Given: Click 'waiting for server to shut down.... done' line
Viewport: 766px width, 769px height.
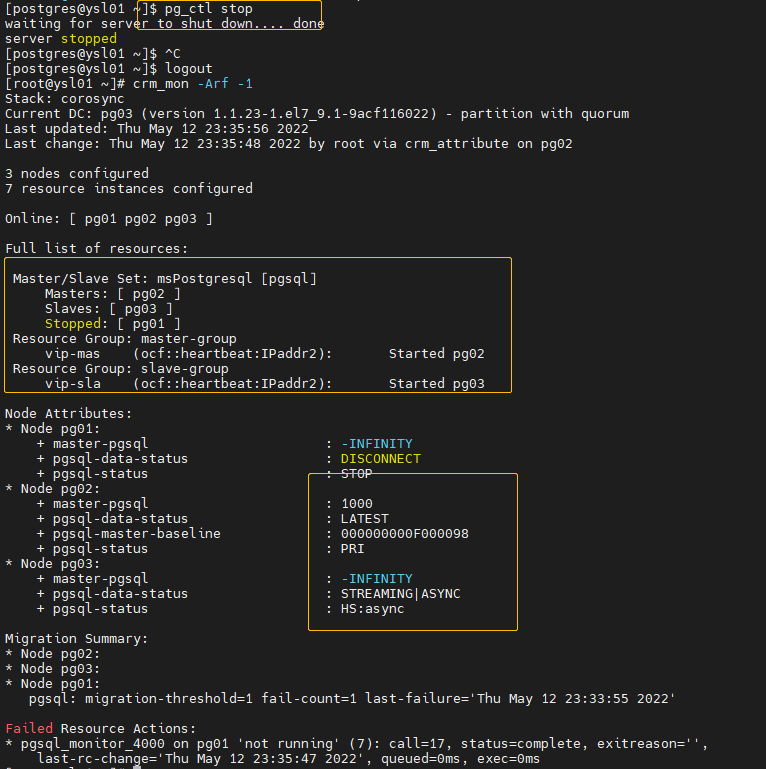Looking at the screenshot, I should [165, 24].
